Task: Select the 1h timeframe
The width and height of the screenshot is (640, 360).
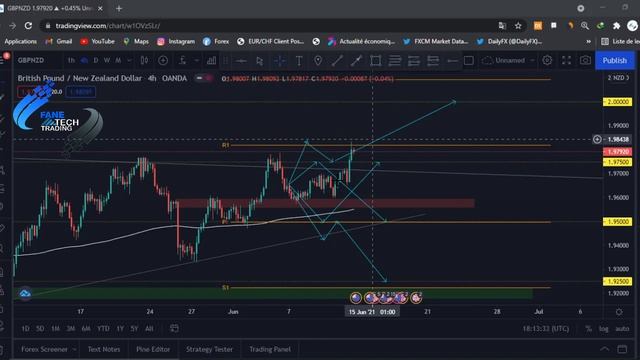Action: (x=71, y=60)
